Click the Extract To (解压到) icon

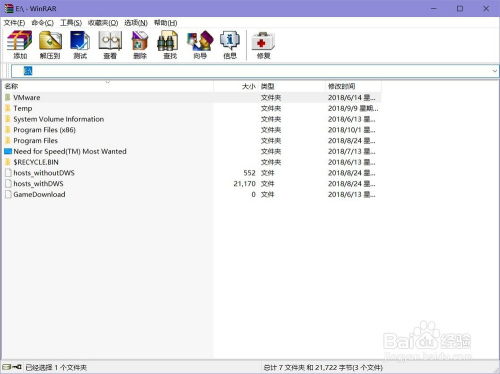(x=50, y=45)
